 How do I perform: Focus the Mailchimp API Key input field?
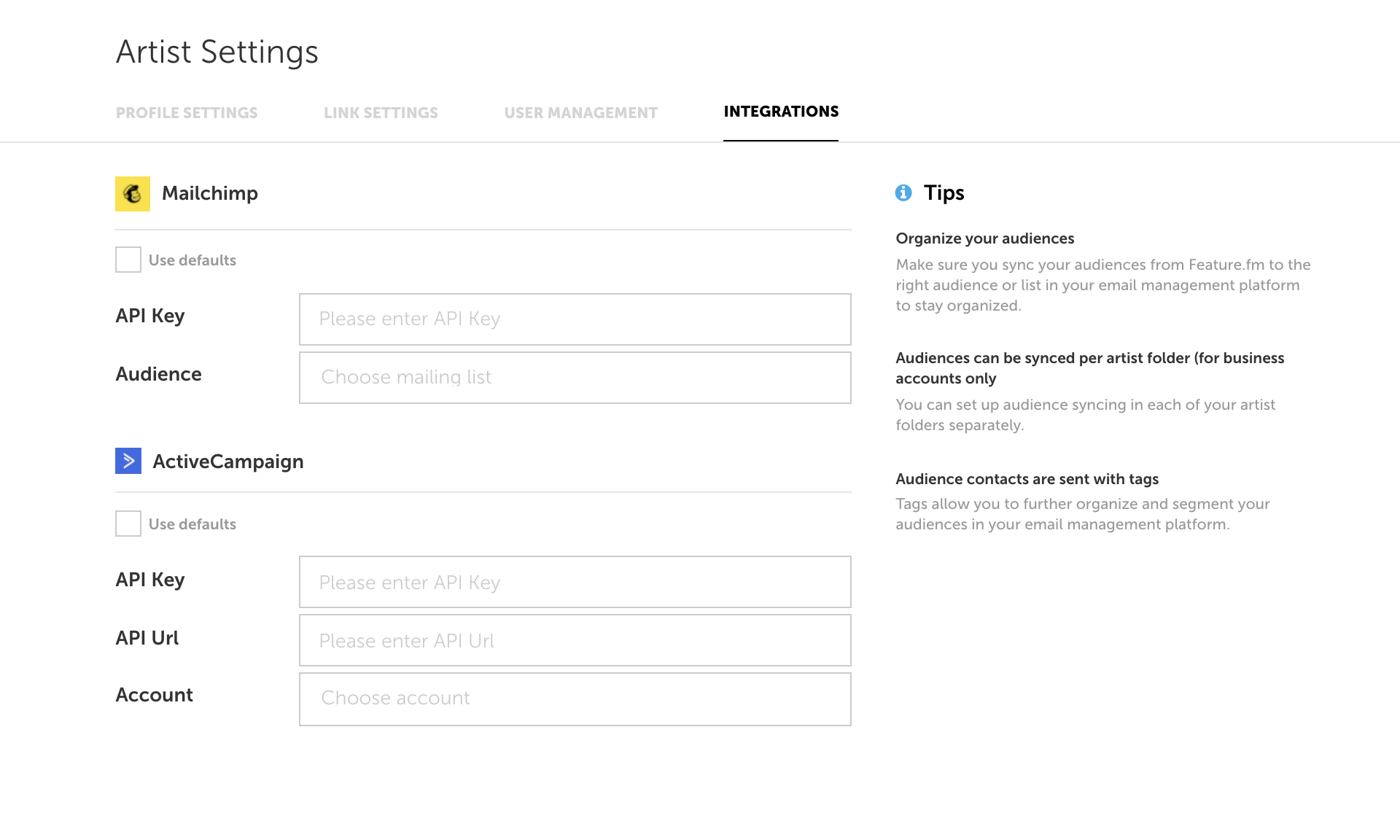point(575,319)
